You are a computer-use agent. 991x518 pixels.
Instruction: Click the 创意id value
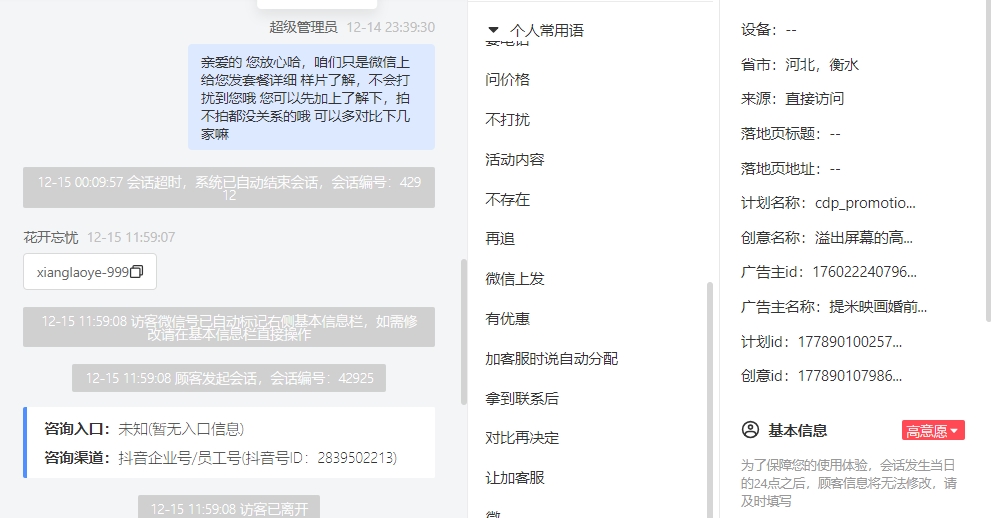(850, 376)
